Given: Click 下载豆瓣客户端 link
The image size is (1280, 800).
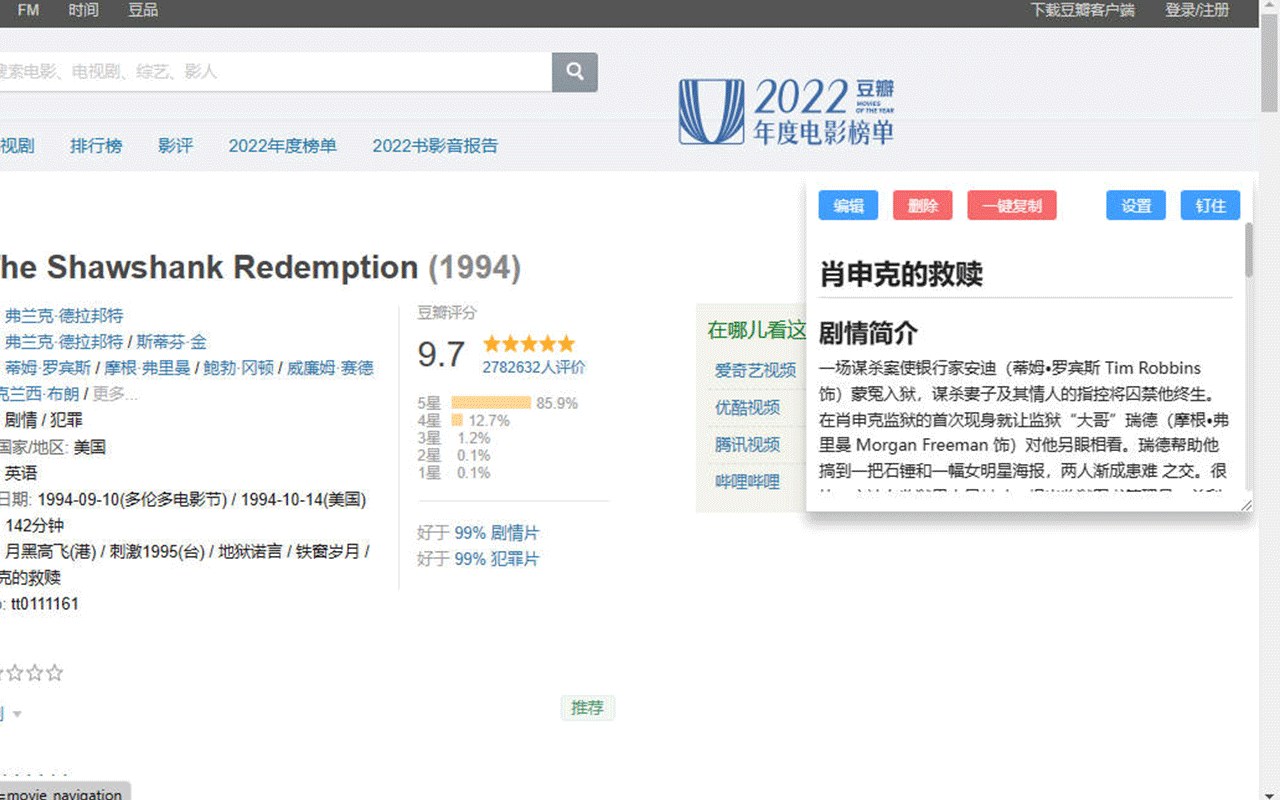Looking at the screenshot, I should pyautogui.click(x=1083, y=10).
